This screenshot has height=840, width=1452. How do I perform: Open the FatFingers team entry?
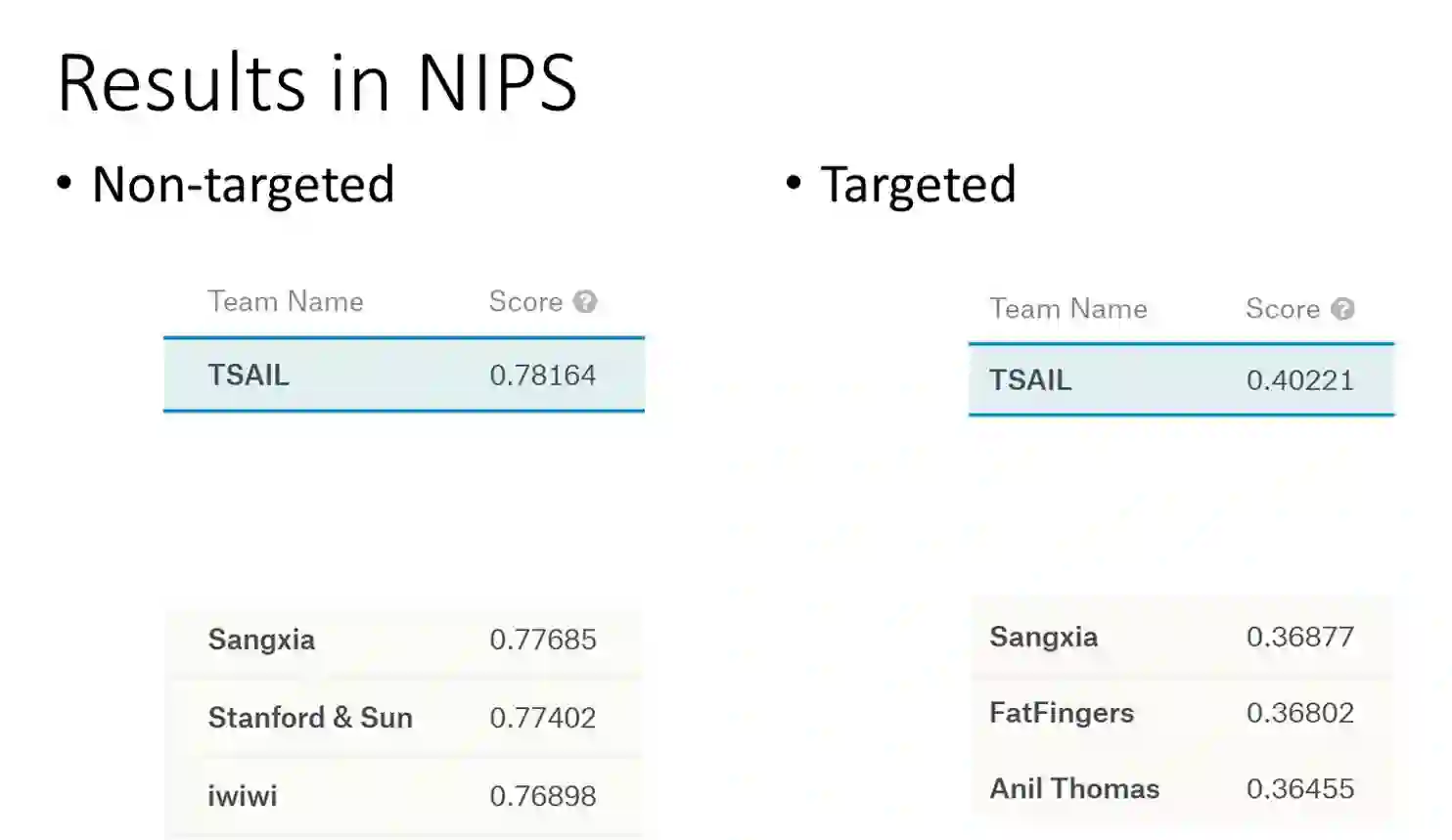point(1062,713)
